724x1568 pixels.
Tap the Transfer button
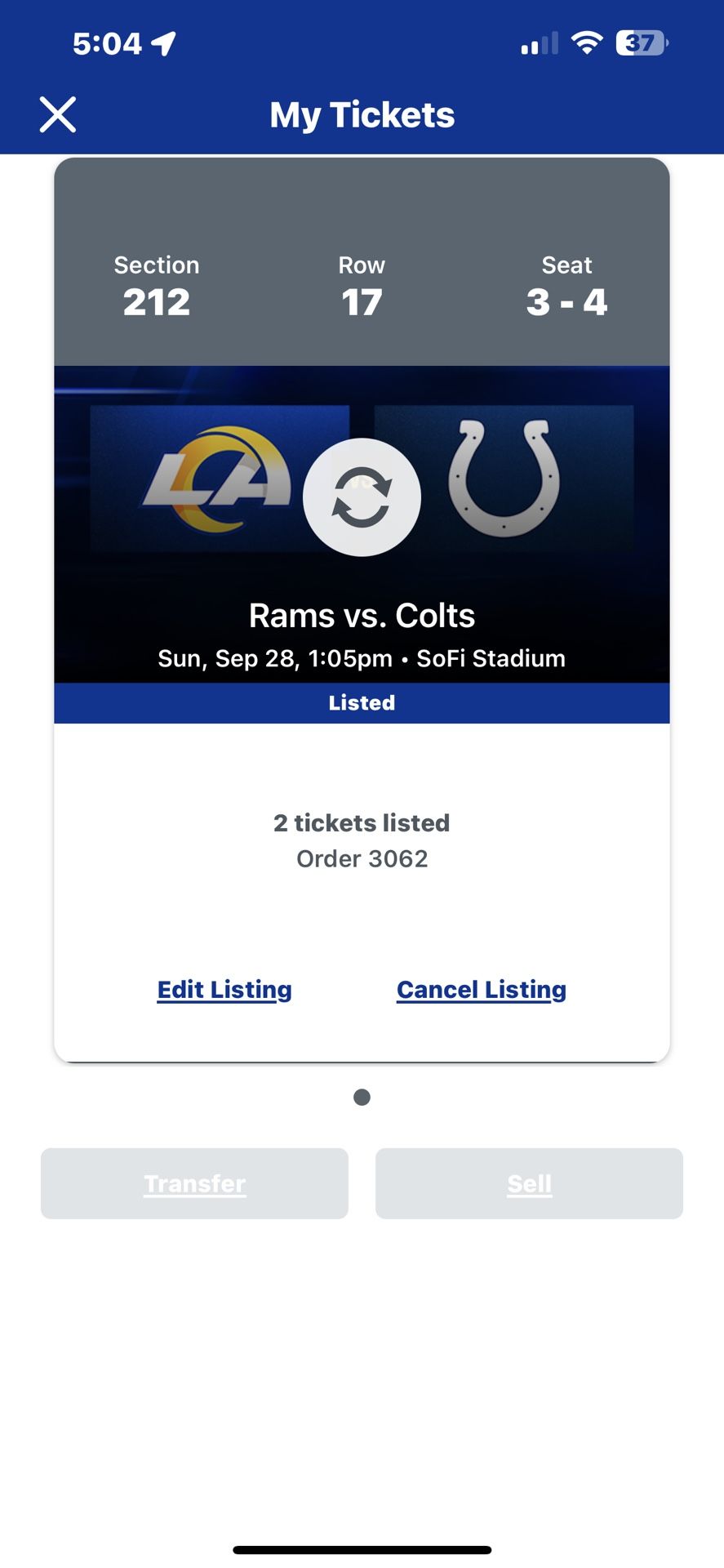pos(194,1183)
